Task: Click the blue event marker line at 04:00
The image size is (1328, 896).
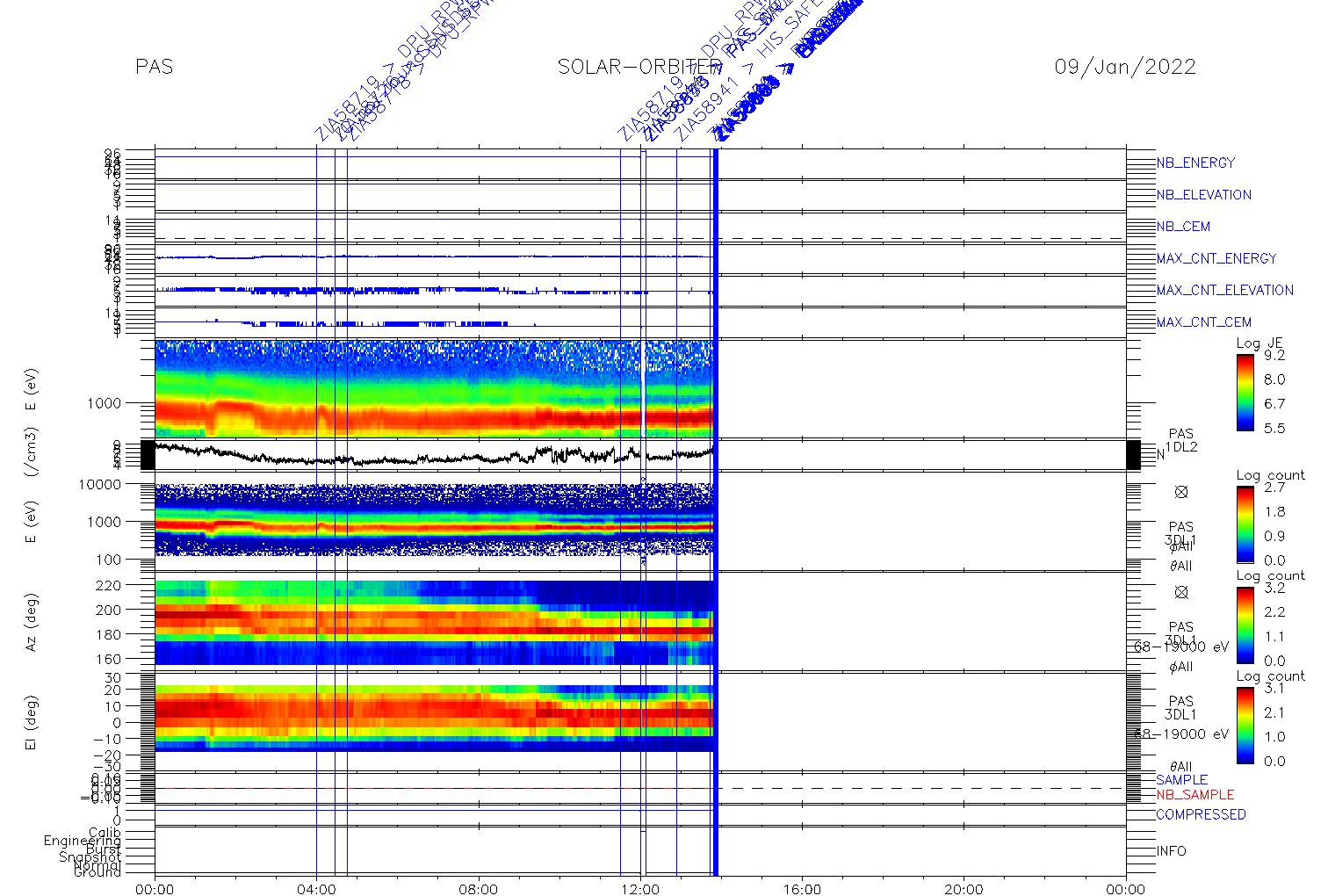Action: tap(316, 514)
